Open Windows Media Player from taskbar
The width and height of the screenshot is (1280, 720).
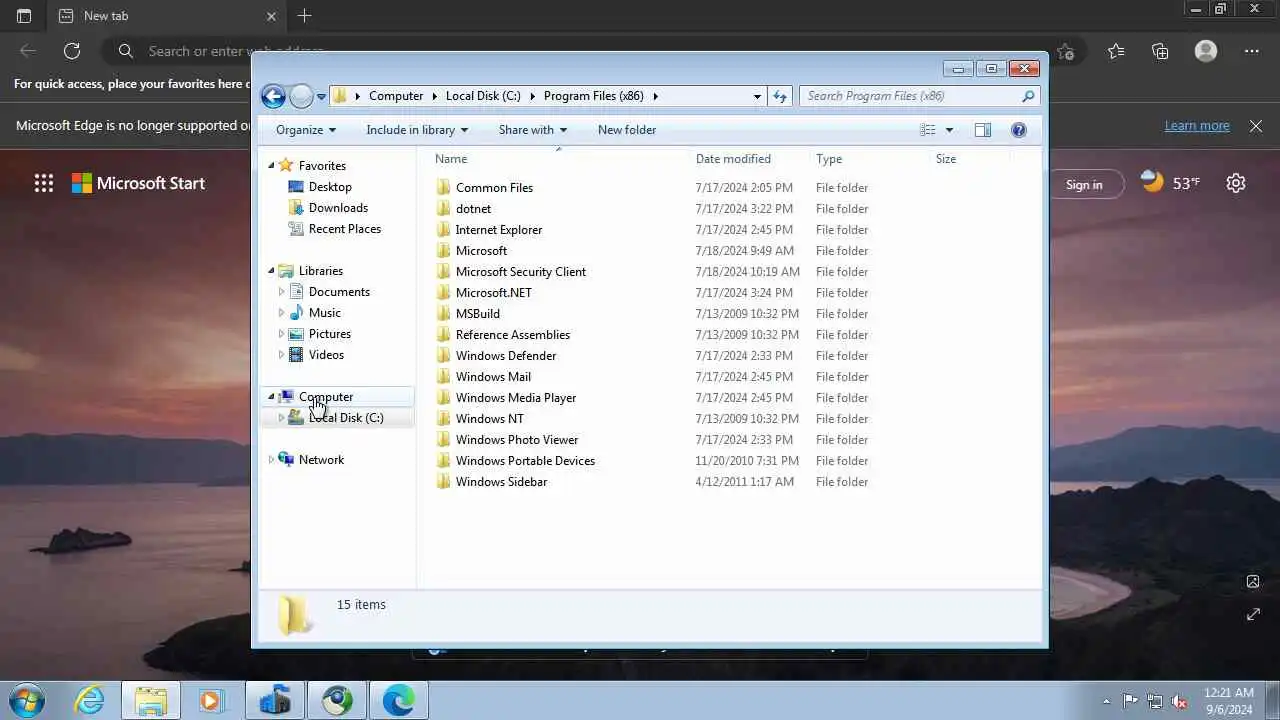point(211,701)
